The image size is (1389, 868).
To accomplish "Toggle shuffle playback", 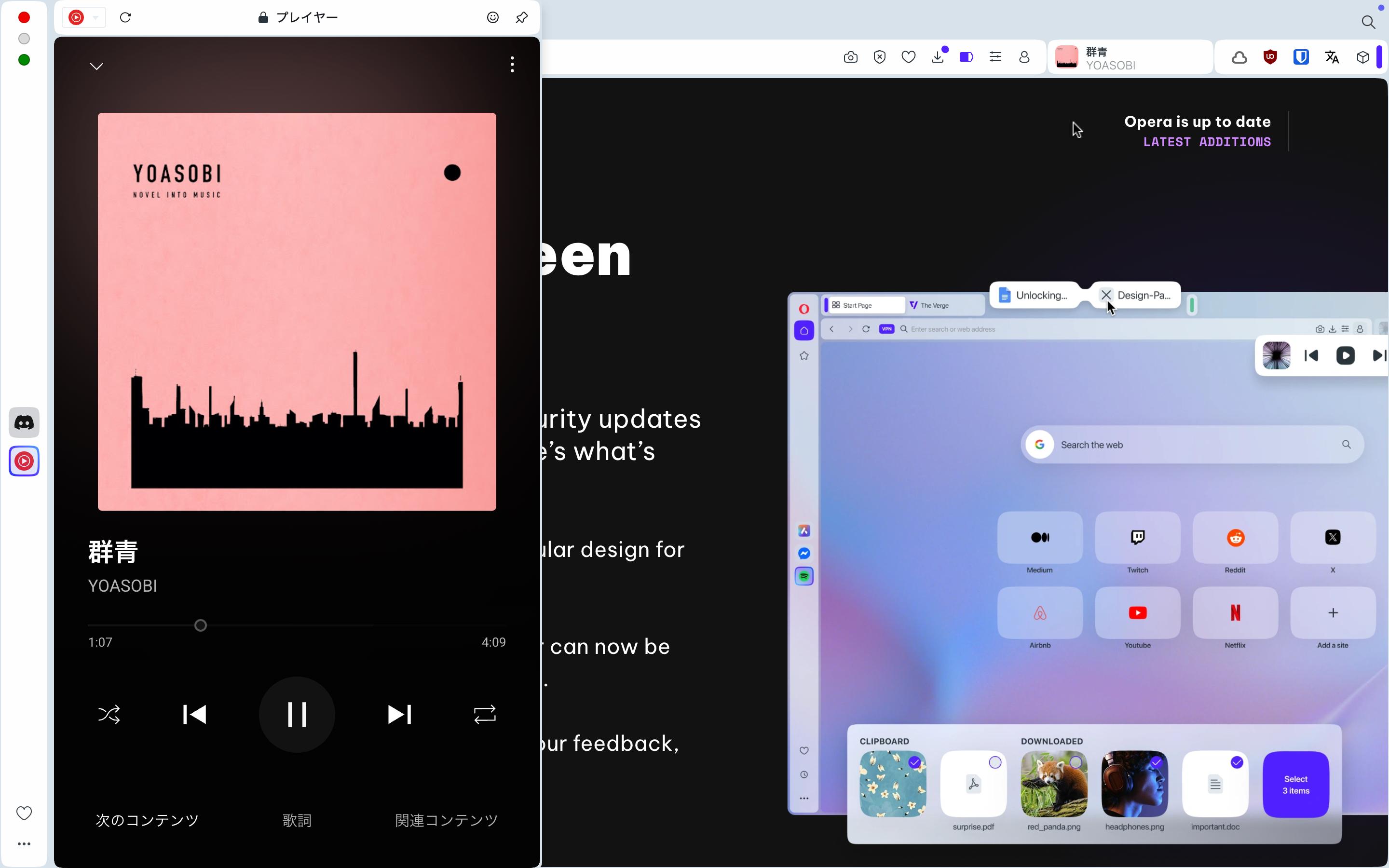I will (x=109, y=714).
